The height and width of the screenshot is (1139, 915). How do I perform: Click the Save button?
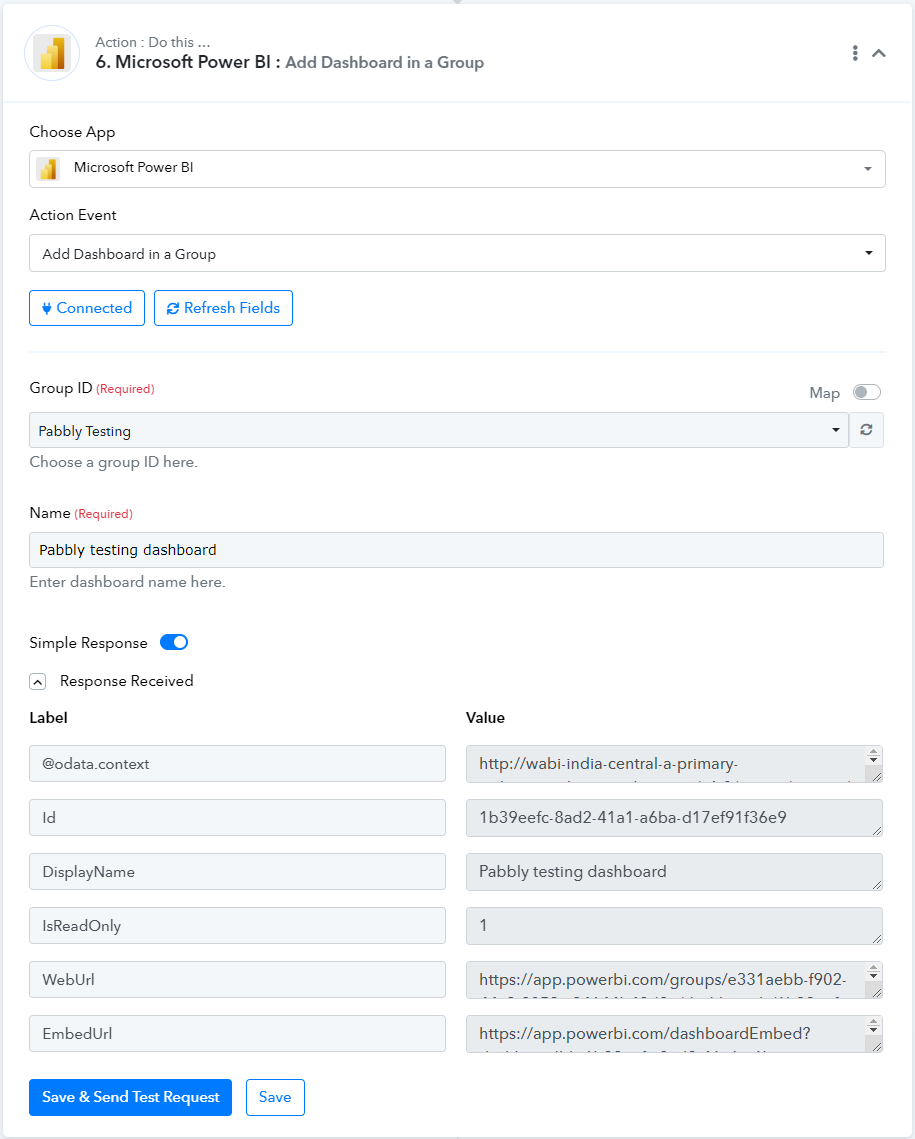[x=275, y=1097]
